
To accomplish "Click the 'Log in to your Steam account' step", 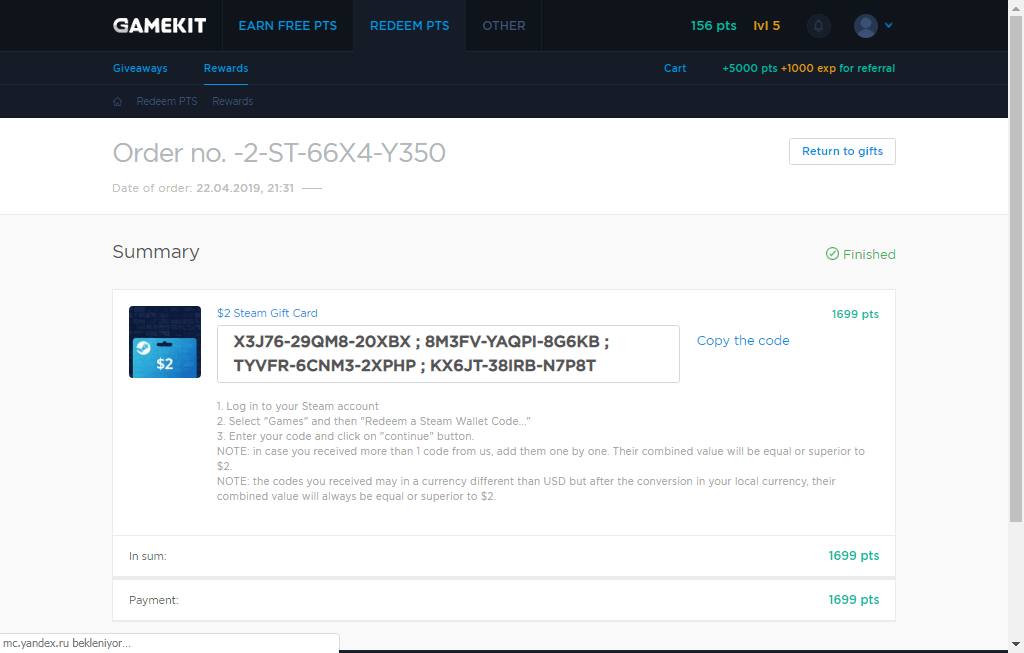I will pyautogui.click(x=298, y=406).
